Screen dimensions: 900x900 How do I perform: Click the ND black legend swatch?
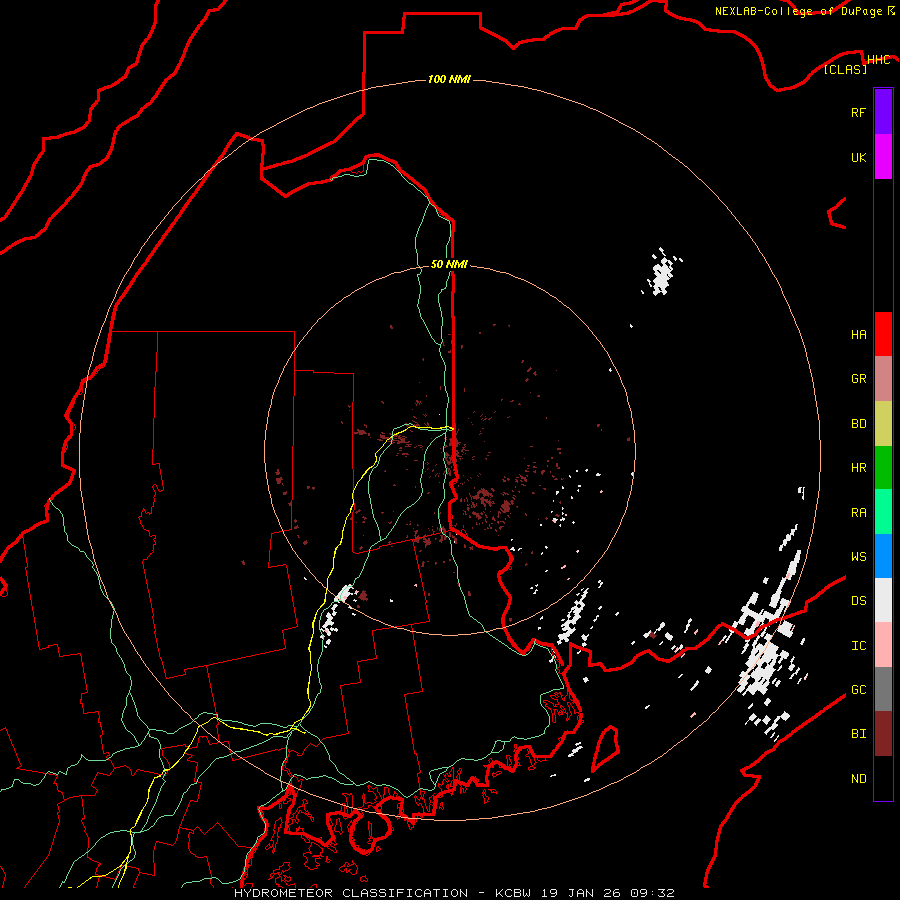pyautogui.click(x=883, y=778)
